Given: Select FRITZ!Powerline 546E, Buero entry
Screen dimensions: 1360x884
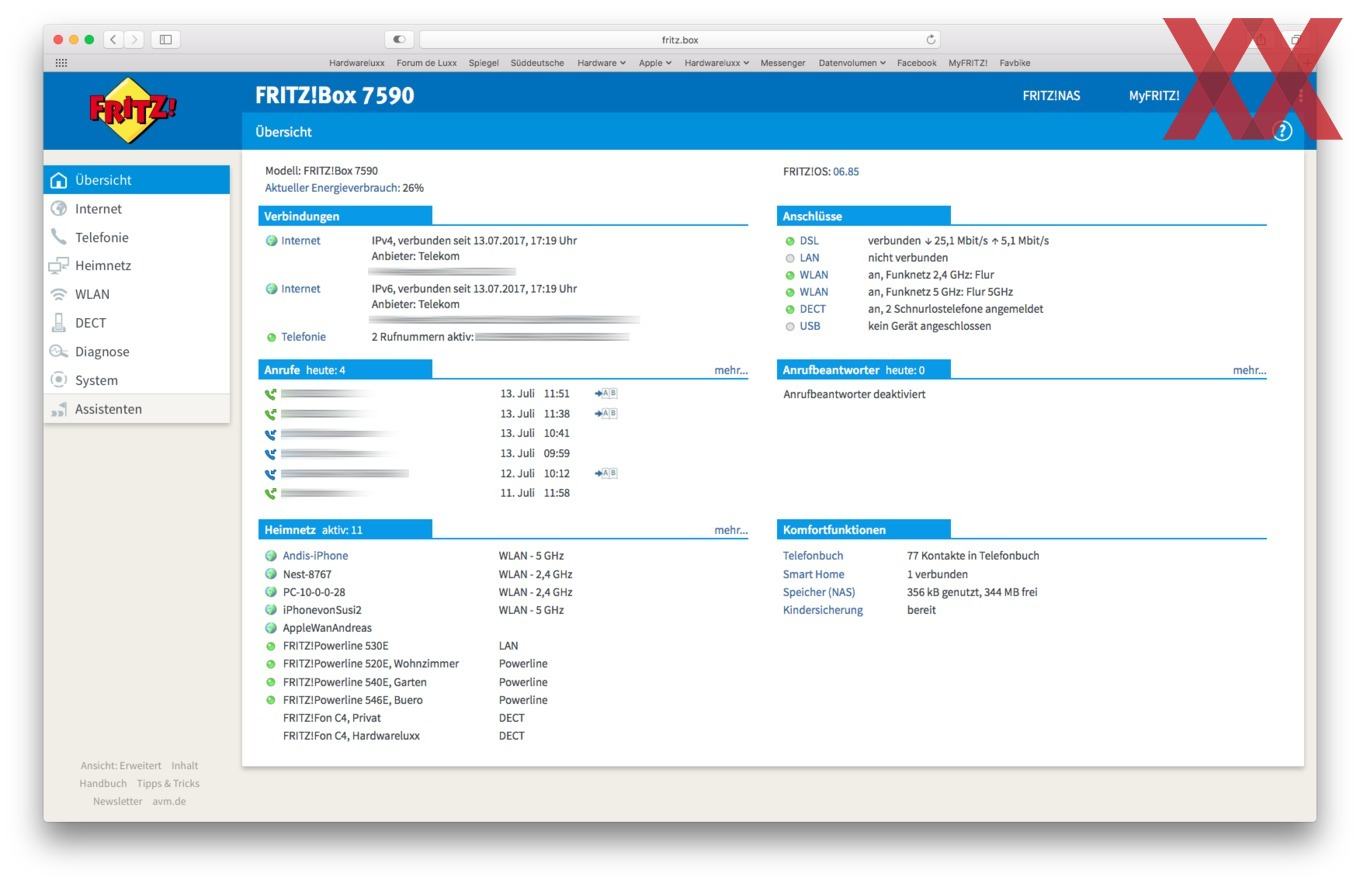Looking at the screenshot, I should tap(352, 700).
